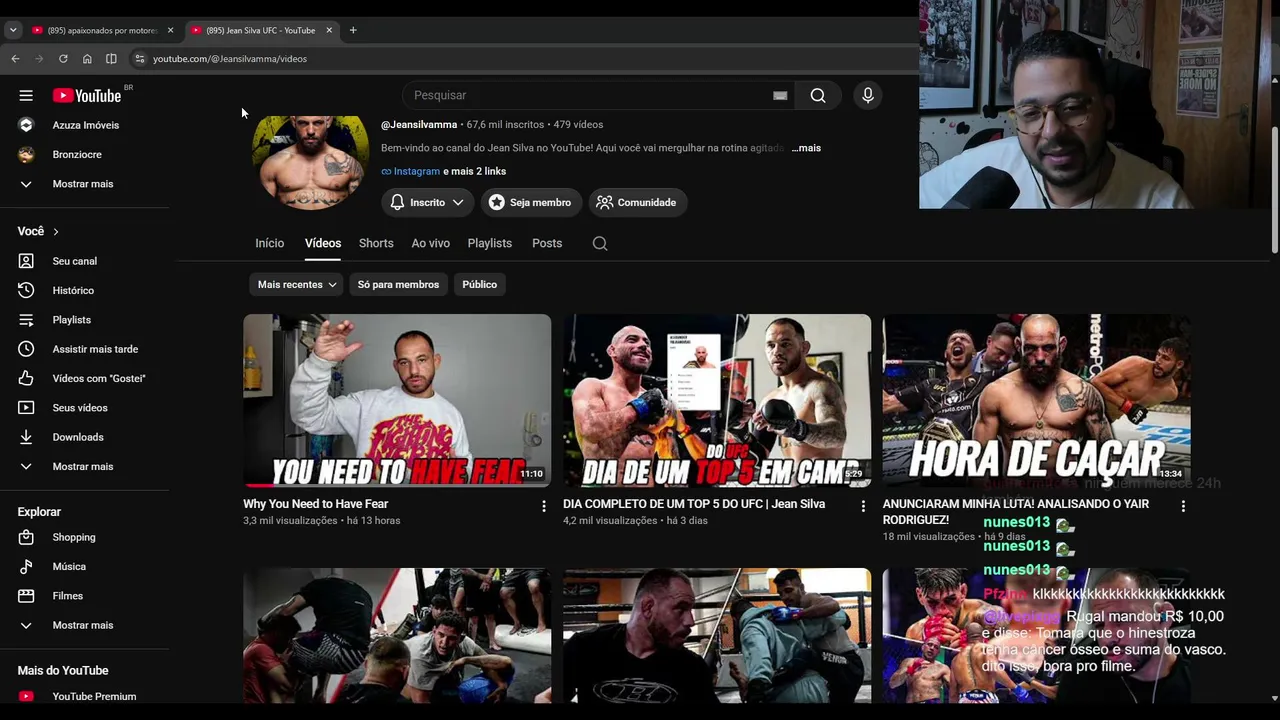Viewport: 1280px width, 720px height.
Task: Open the on-screen keyboard in search box
Action: (x=780, y=95)
